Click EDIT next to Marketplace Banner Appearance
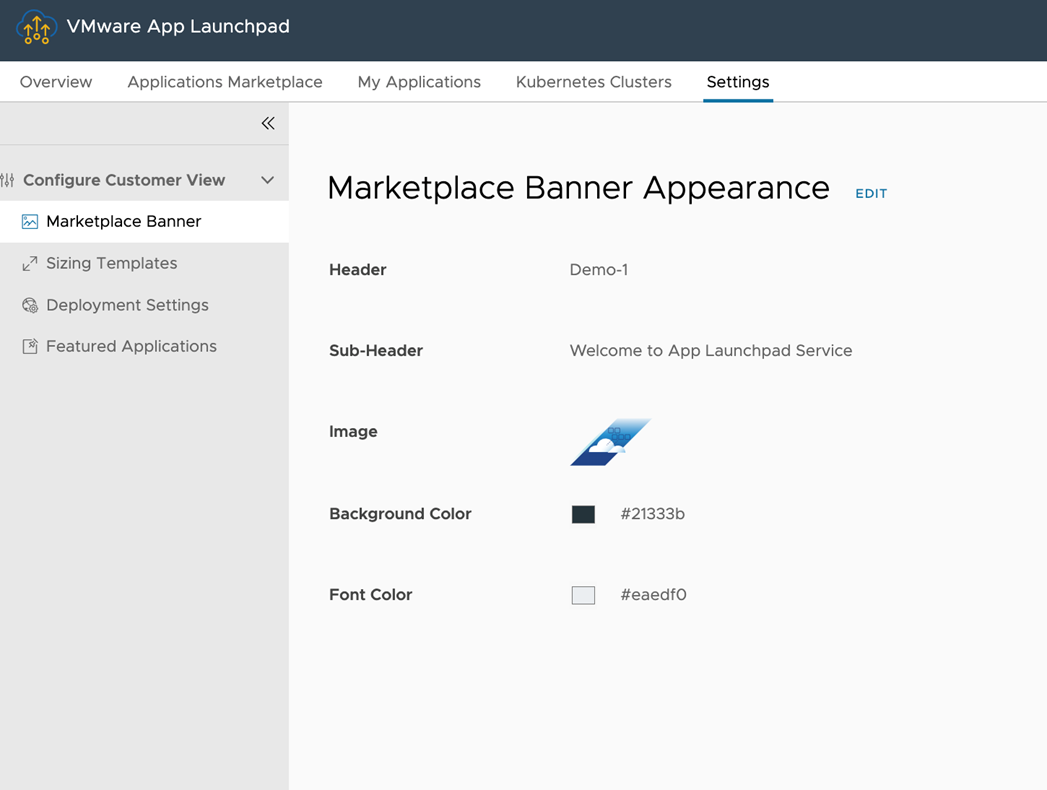Viewport: 1047px width, 790px height. pos(871,194)
